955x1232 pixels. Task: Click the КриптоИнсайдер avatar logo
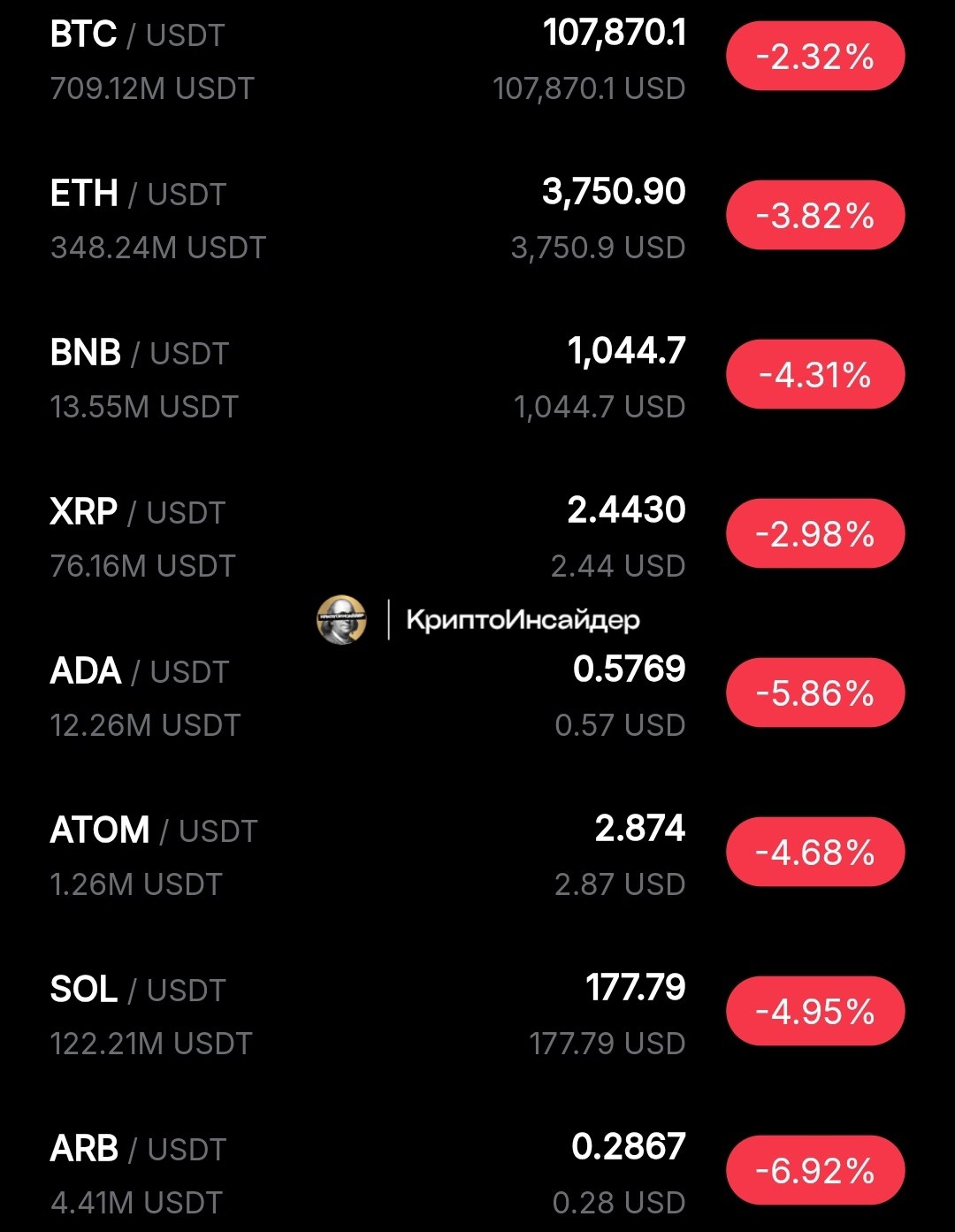pos(341,619)
